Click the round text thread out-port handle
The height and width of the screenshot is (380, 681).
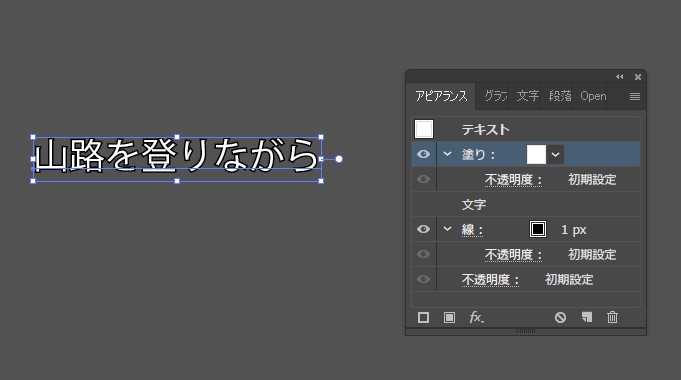pyautogui.click(x=339, y=159)
